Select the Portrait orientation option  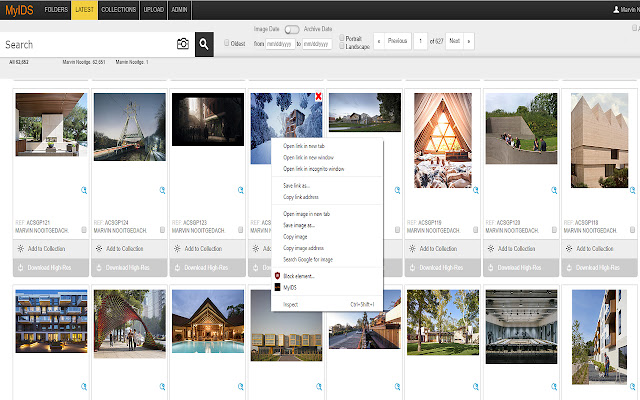[343, 38]
